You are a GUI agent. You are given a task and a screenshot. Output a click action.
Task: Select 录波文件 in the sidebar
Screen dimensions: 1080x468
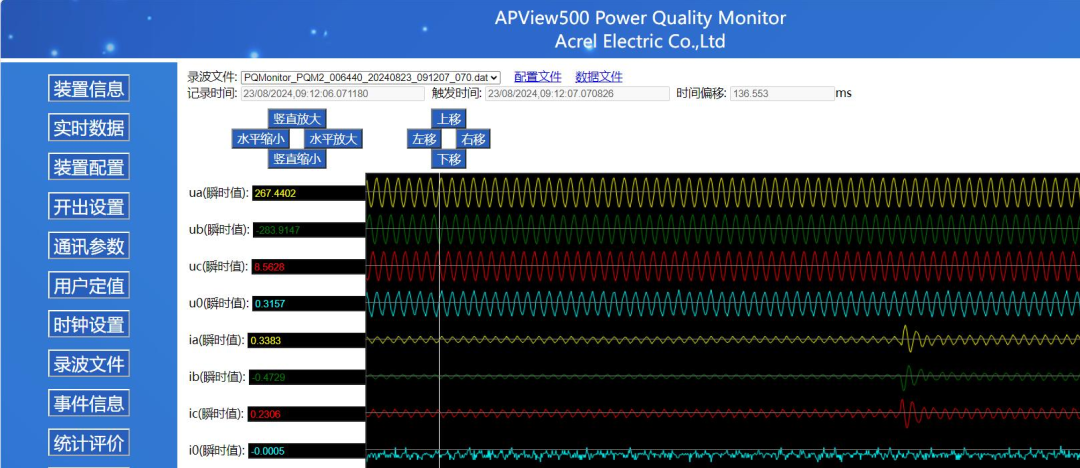coord(89,364)
